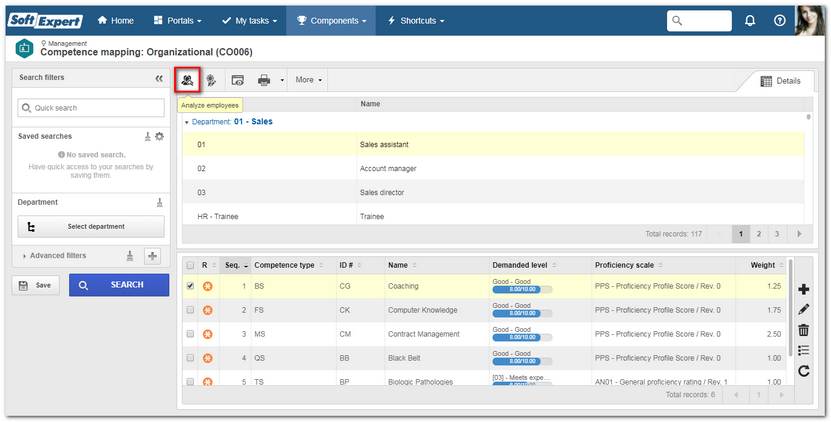The image size is (831, 422).
Task: Toggle the select-all checkbox in competence header
Action: coord(190,266)
